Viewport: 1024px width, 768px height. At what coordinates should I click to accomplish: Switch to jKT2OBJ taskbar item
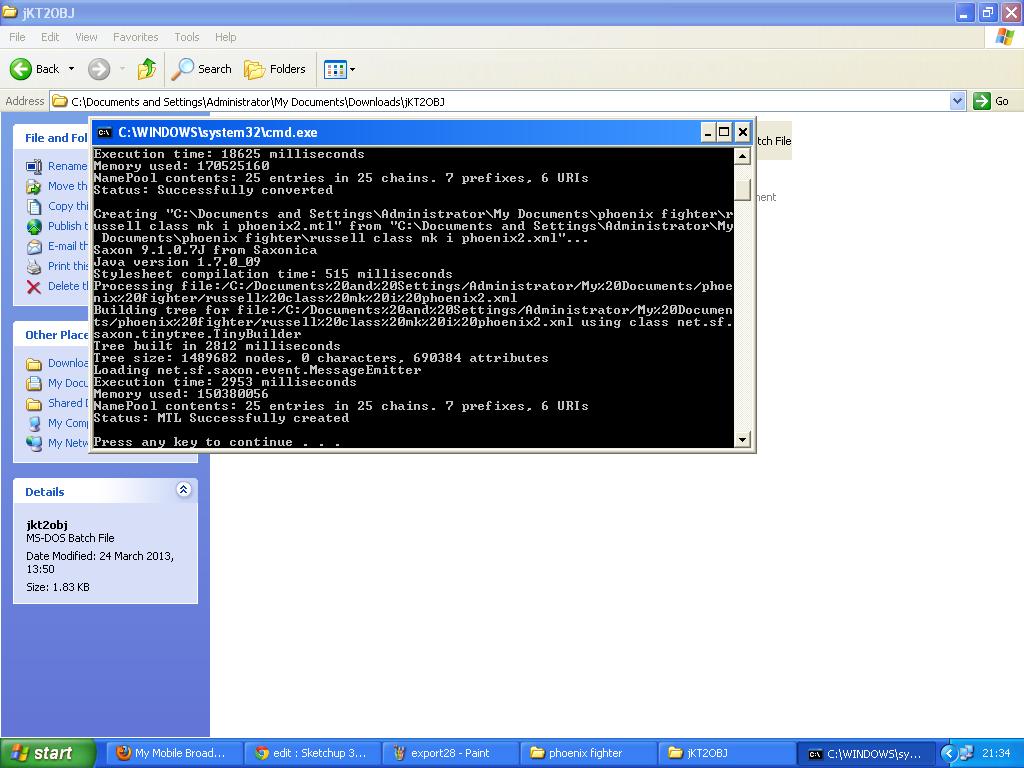tap(726, 753)
